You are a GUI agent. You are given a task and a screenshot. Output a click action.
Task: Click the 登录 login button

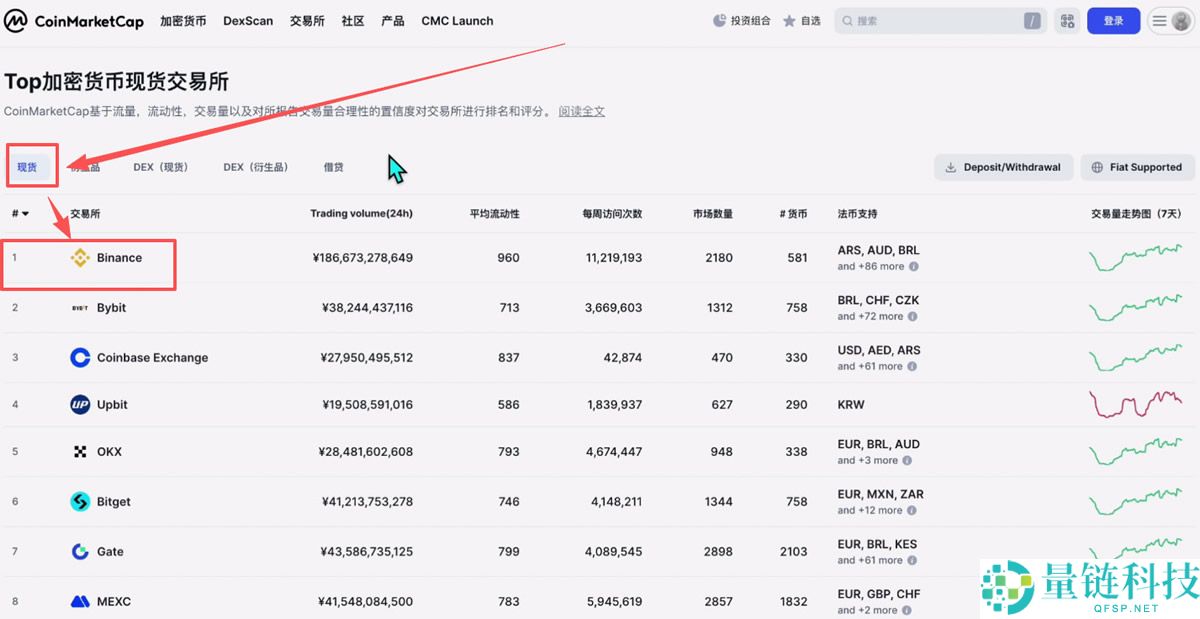point(1113,20)
